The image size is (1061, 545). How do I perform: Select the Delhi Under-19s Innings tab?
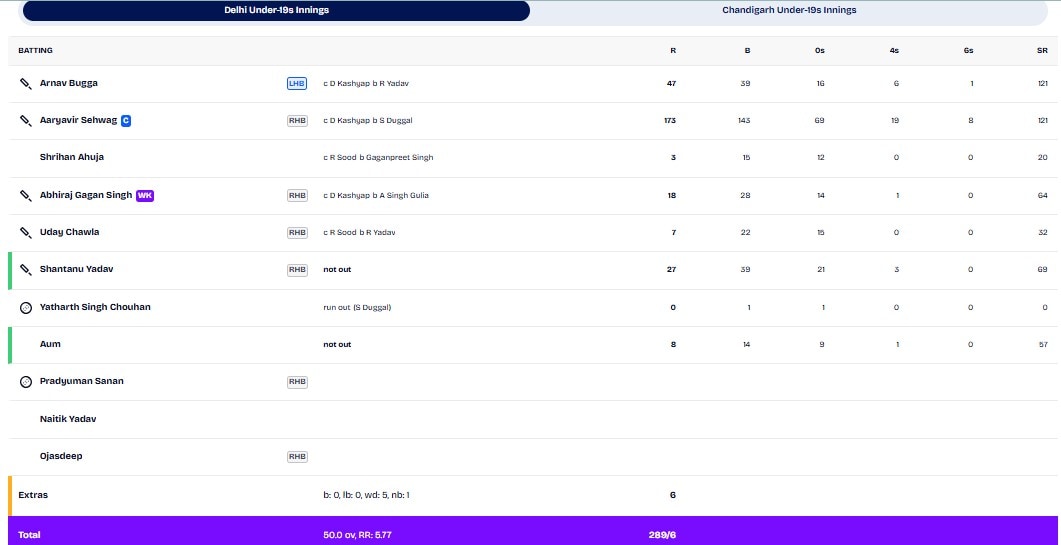(276, 10)
